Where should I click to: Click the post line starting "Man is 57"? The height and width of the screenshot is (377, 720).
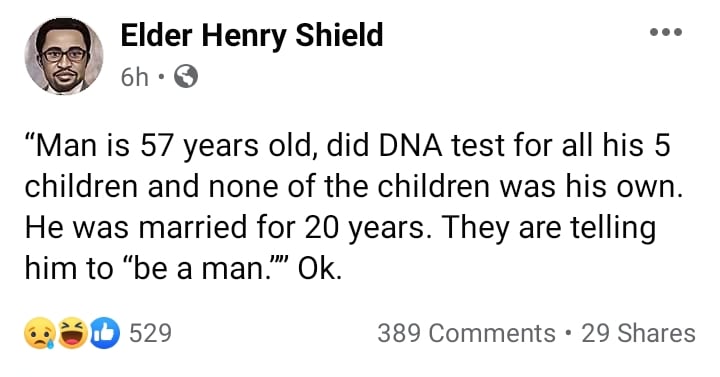pos(348,146)
